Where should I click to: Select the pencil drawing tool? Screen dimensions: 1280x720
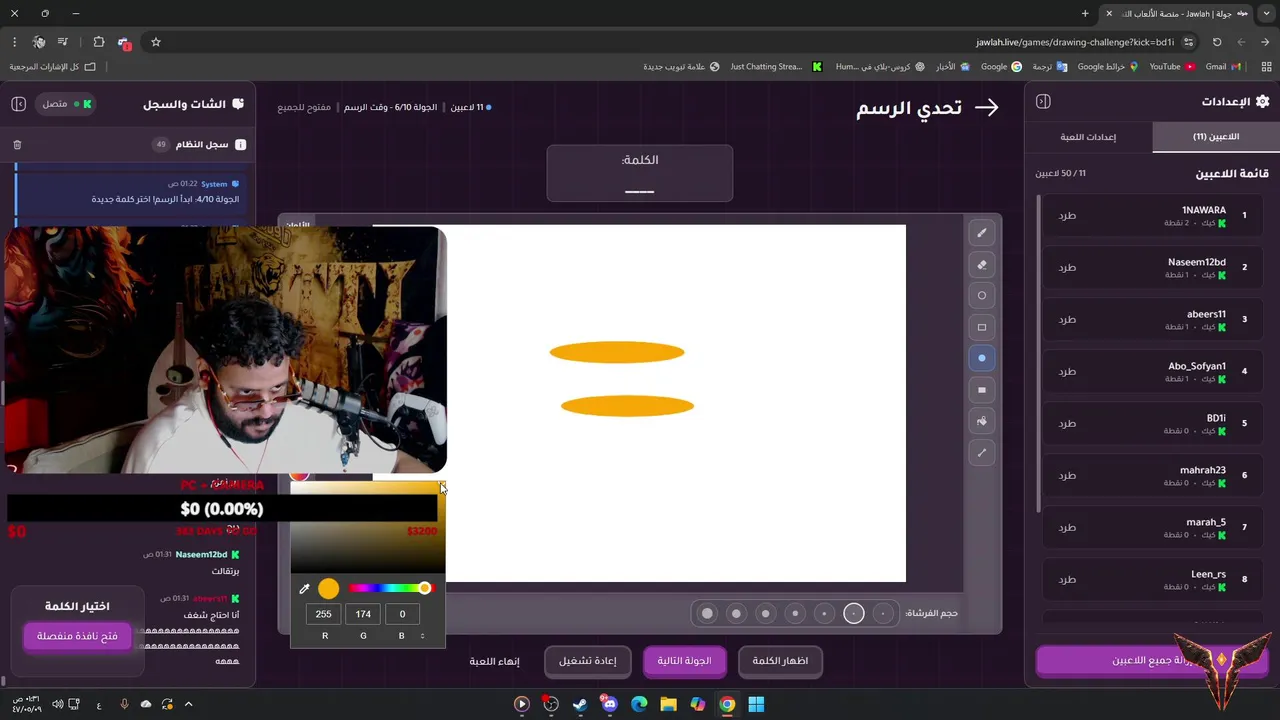point(981,233)
